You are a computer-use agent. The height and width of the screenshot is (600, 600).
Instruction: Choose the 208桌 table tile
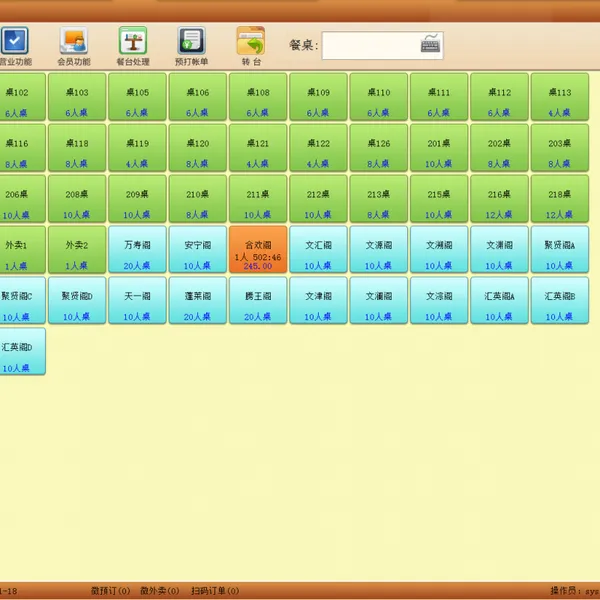point(77,199)
